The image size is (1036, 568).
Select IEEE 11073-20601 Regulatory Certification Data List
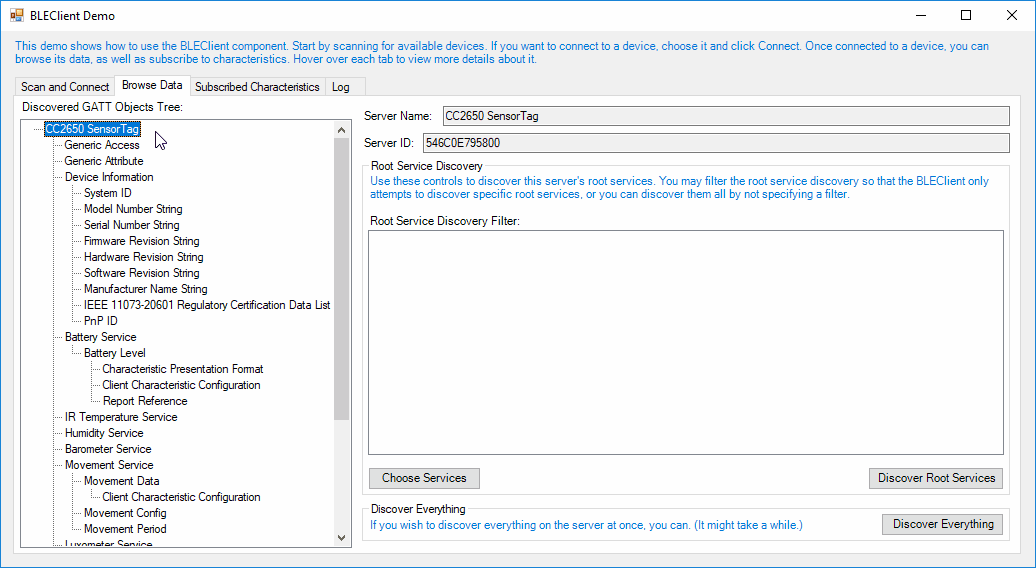[207, 304]
